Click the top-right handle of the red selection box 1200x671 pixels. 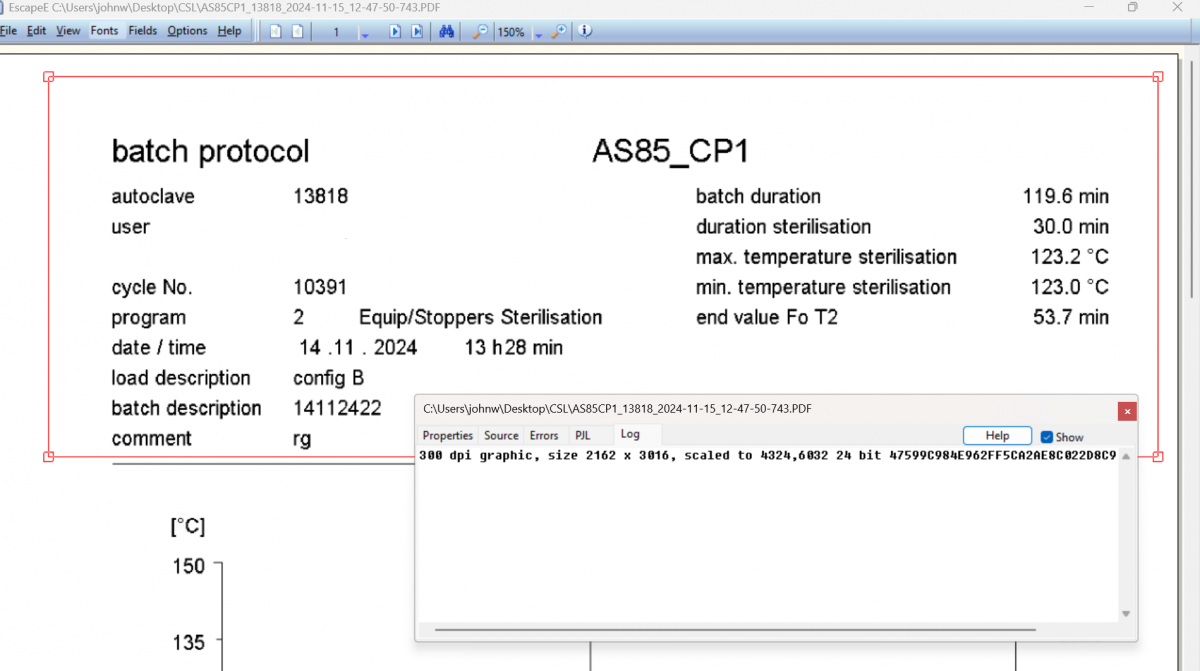[x=1158, y=76]
